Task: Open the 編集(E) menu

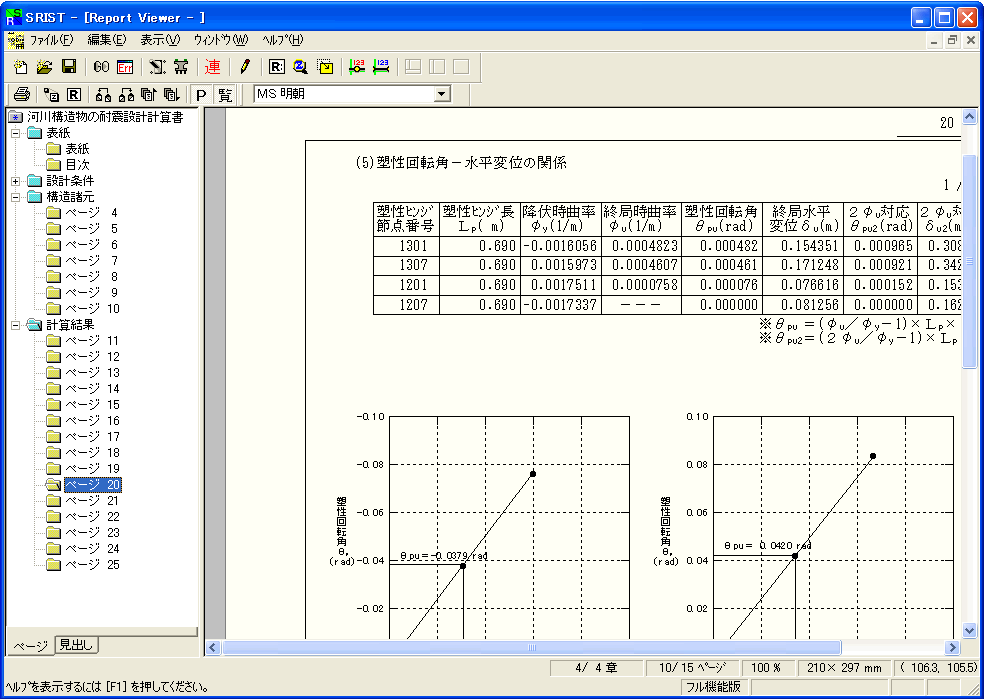Action: pyautogui.click(x=107, y=40)
